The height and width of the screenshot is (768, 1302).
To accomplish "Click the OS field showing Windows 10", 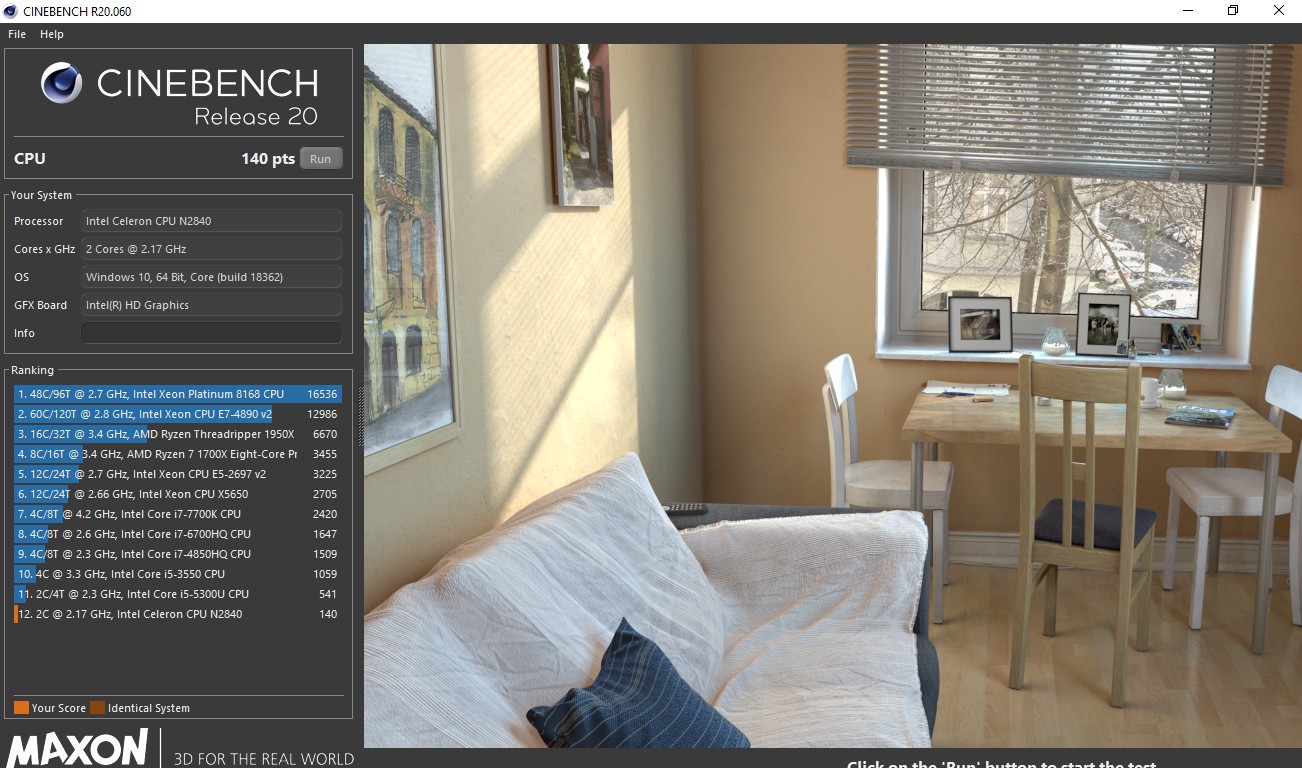I will [211, 277].
